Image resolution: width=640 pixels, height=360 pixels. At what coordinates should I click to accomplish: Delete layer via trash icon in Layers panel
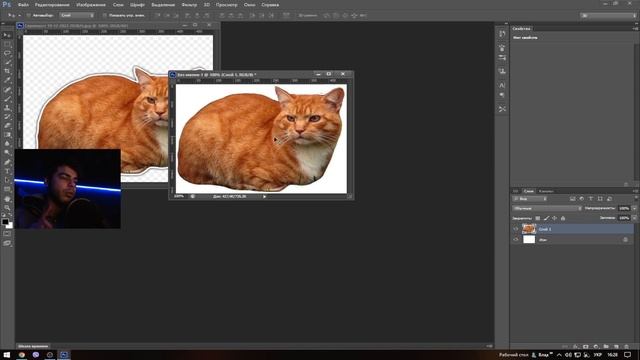tap(627, 347)
